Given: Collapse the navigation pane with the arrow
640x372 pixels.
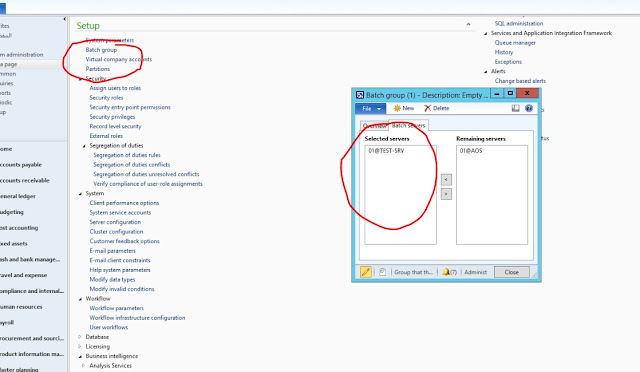Looking at the screenshot, I should tap(64, 19).
